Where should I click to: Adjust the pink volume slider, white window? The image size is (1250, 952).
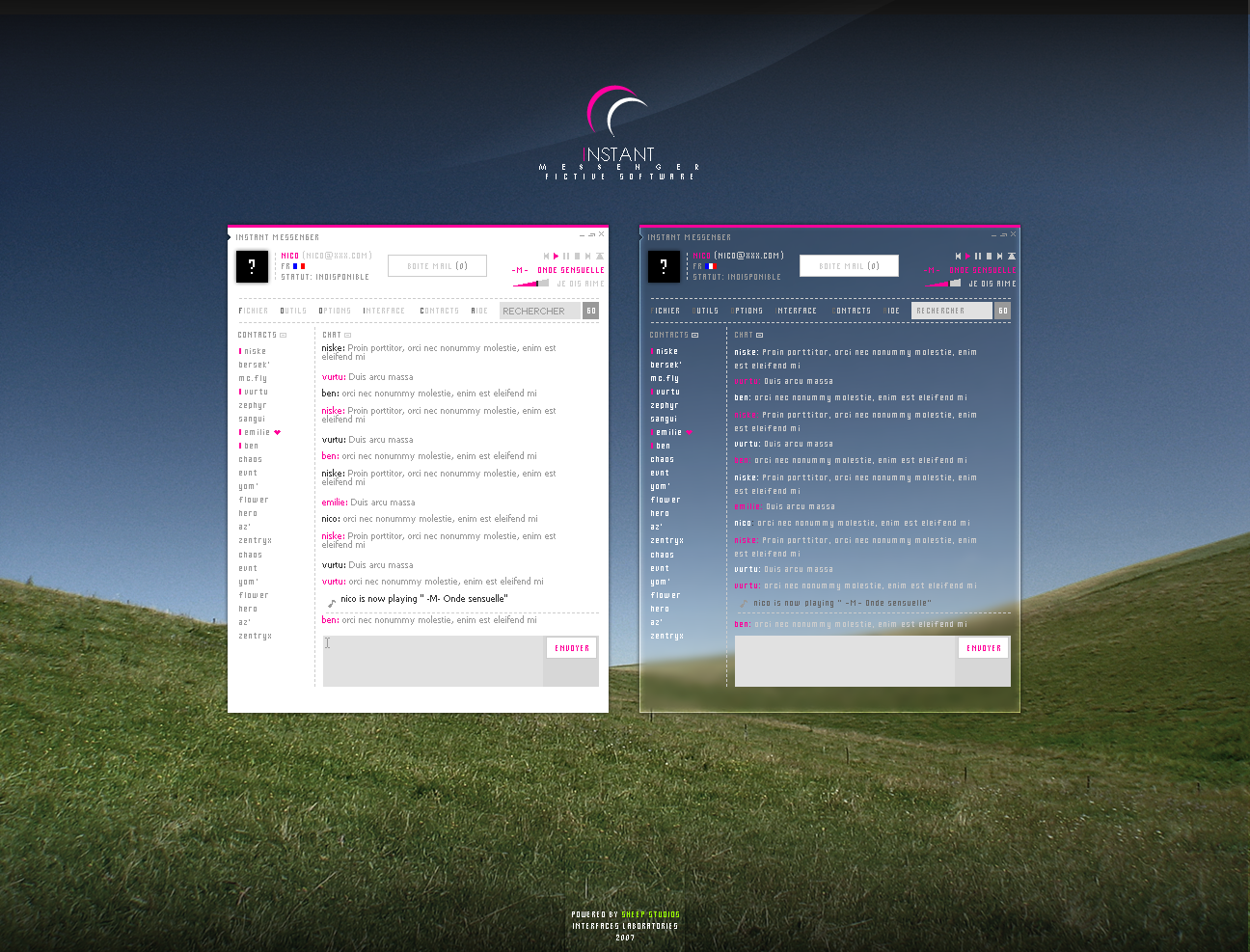point(530,283)
